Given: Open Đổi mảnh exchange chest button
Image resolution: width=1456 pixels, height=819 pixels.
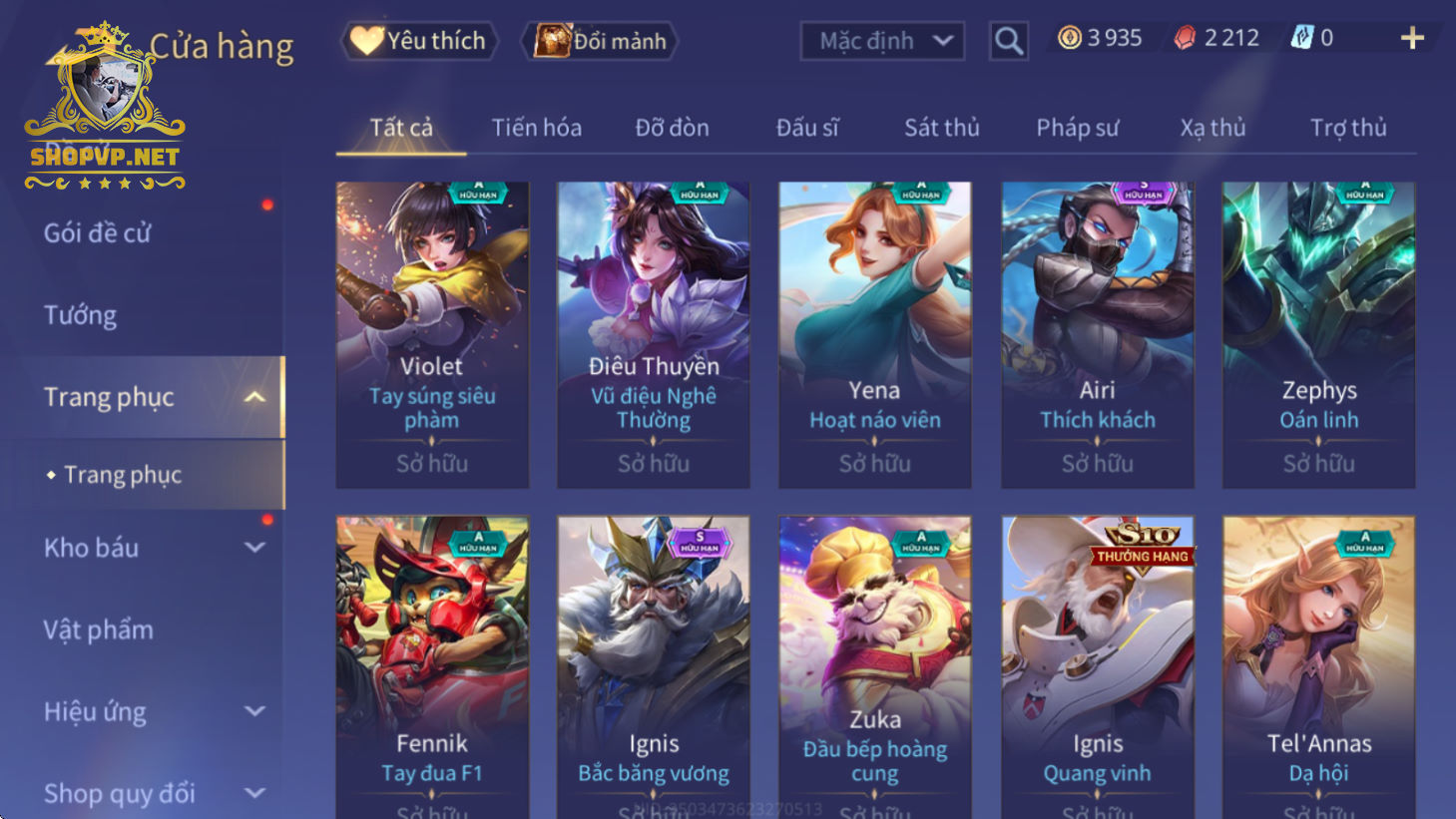Looking at the screenshot, I should click(601, 41).
